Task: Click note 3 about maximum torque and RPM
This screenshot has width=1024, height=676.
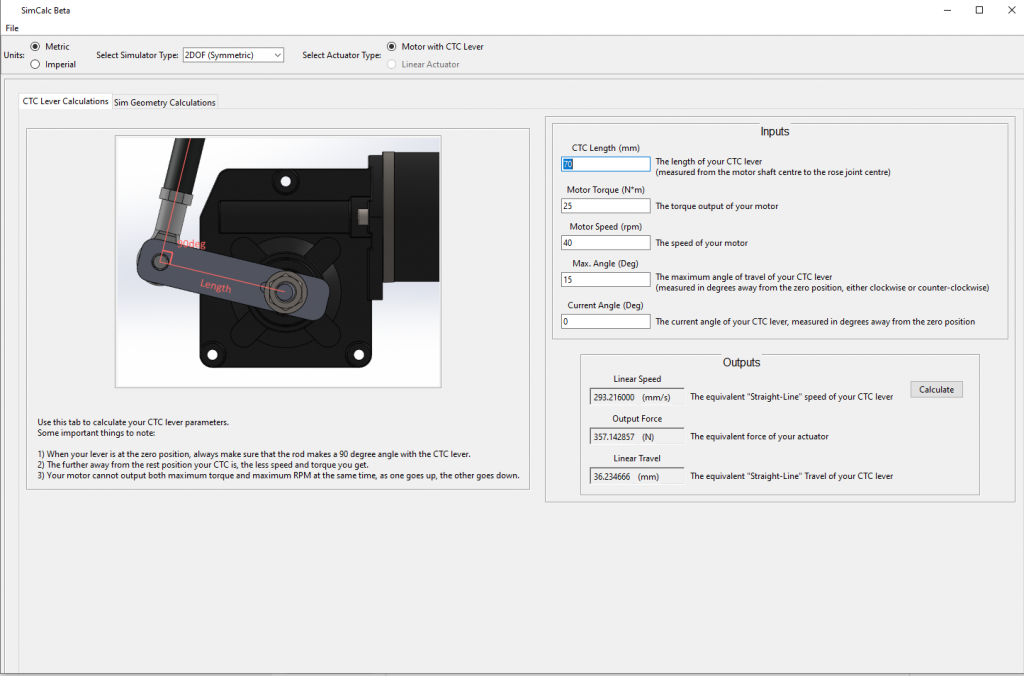Action: (x=278, y=475)
